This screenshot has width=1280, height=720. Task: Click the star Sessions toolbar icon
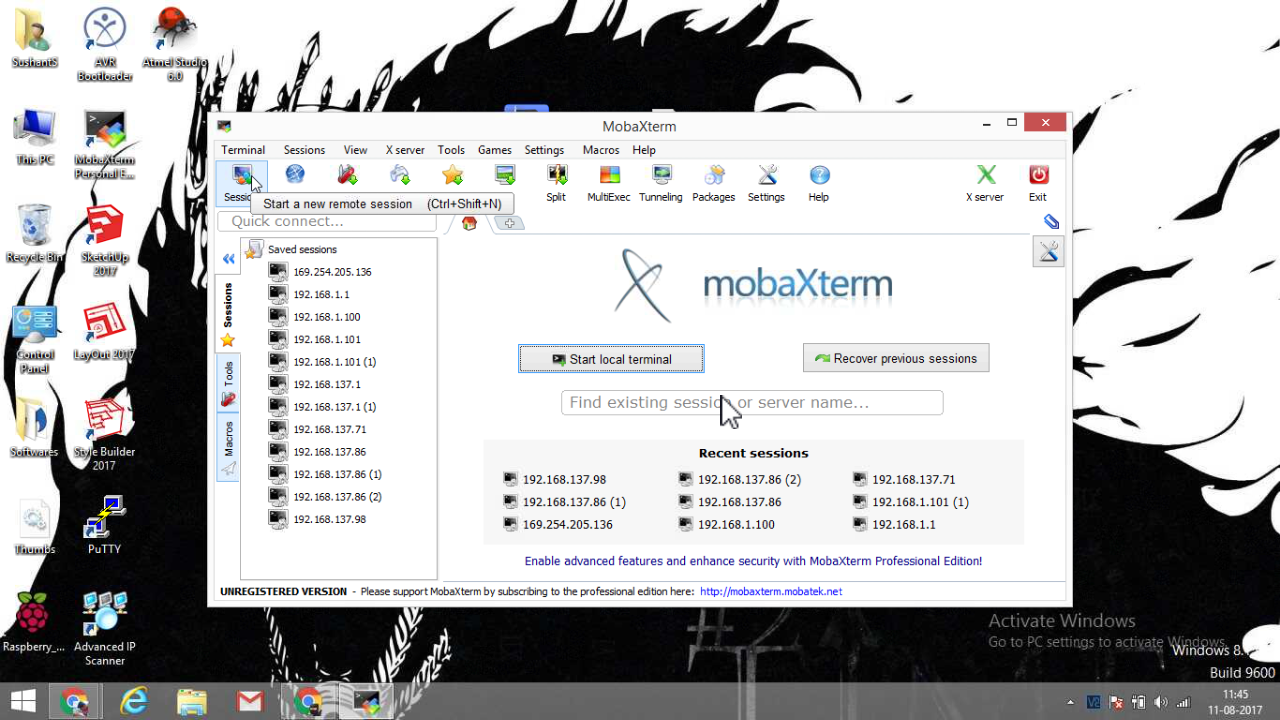point(453,175)
